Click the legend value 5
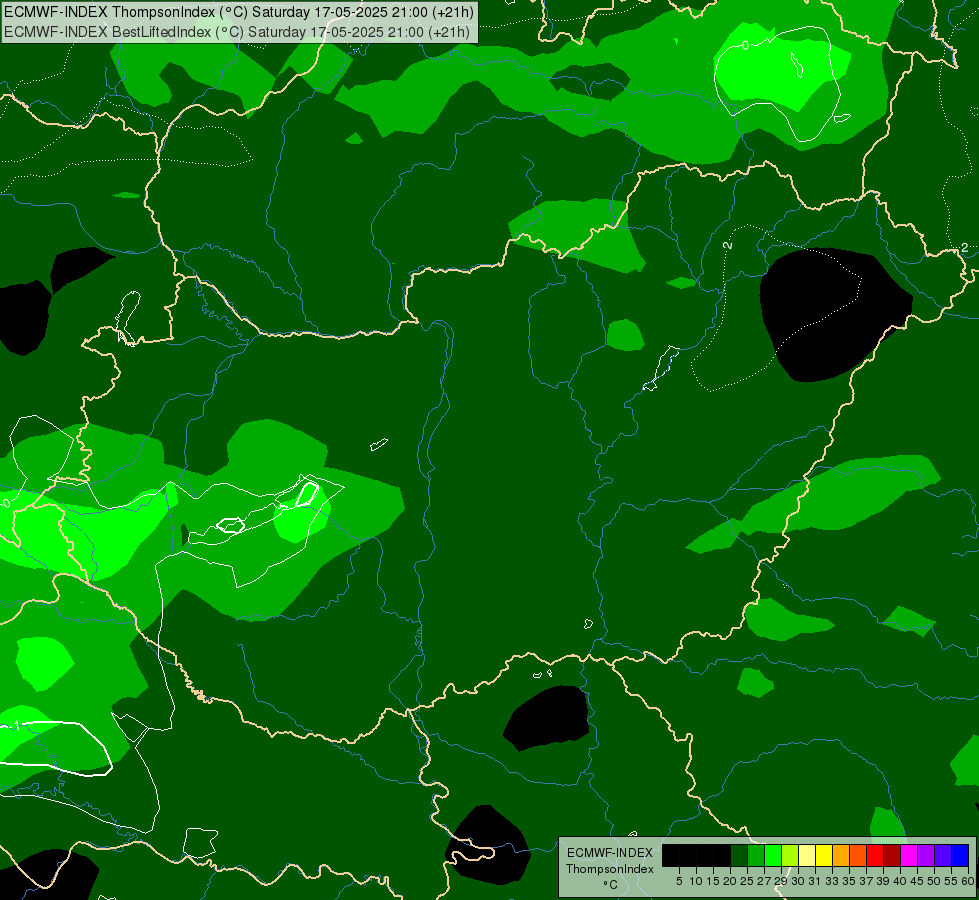 (679, 881)
